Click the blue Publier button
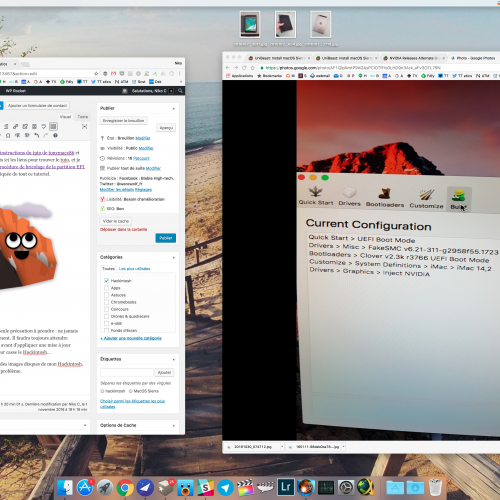 click(166, 238)
